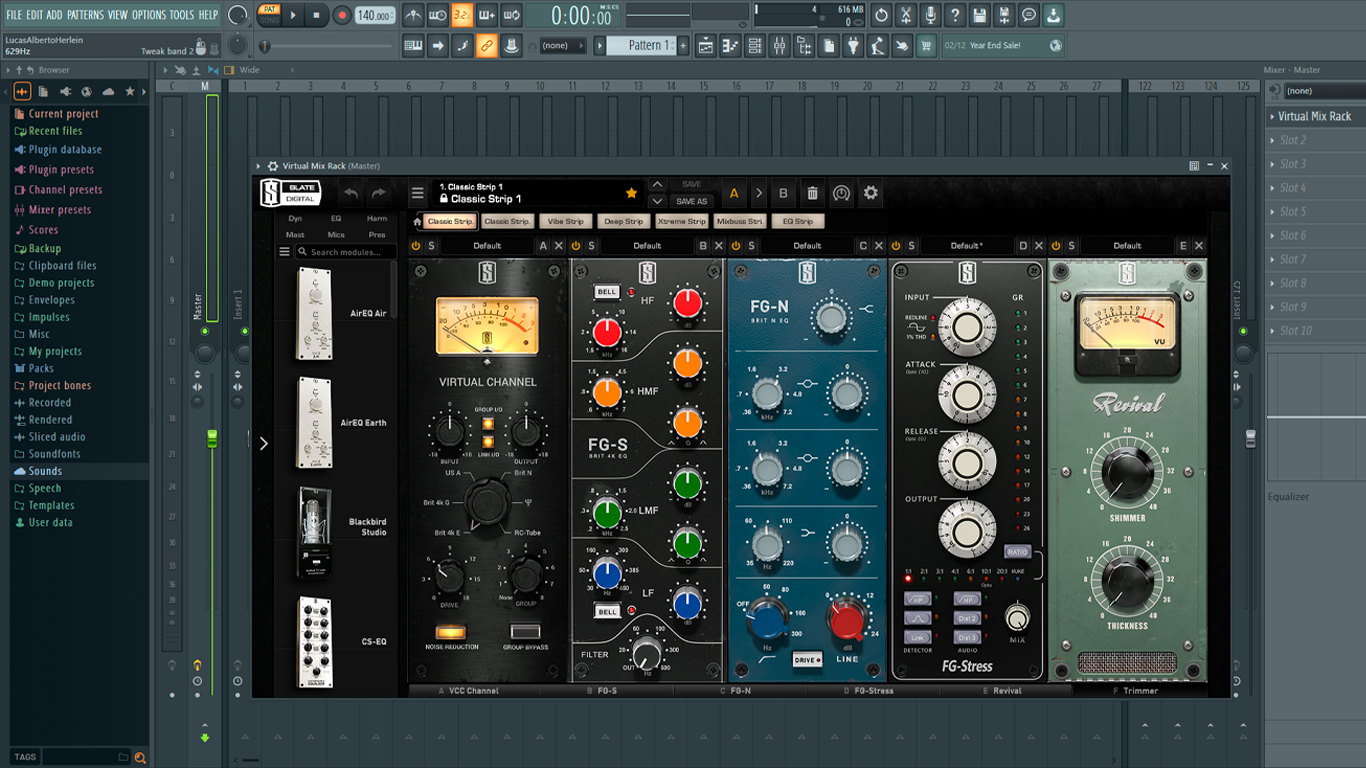
Task: Select next preset with the down chevron
Action: coord(656,201)
